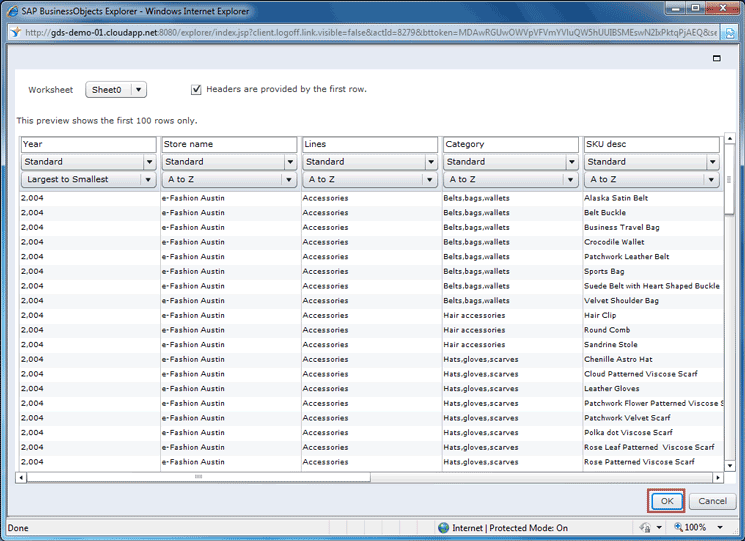Click Hats,gloves,scarves in Leather Gloves row

(481, 389)
